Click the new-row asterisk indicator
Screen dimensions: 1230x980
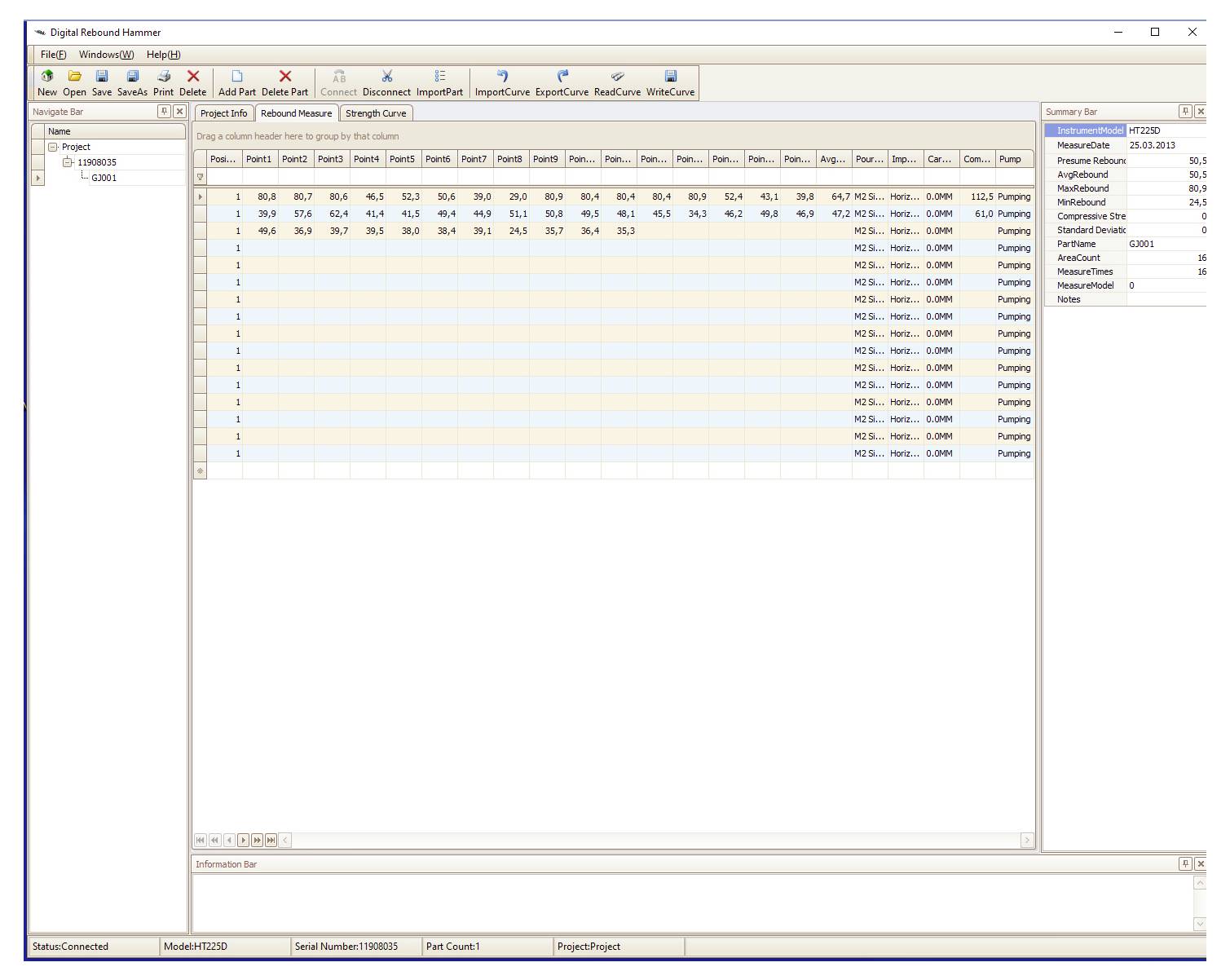[200, 470]
